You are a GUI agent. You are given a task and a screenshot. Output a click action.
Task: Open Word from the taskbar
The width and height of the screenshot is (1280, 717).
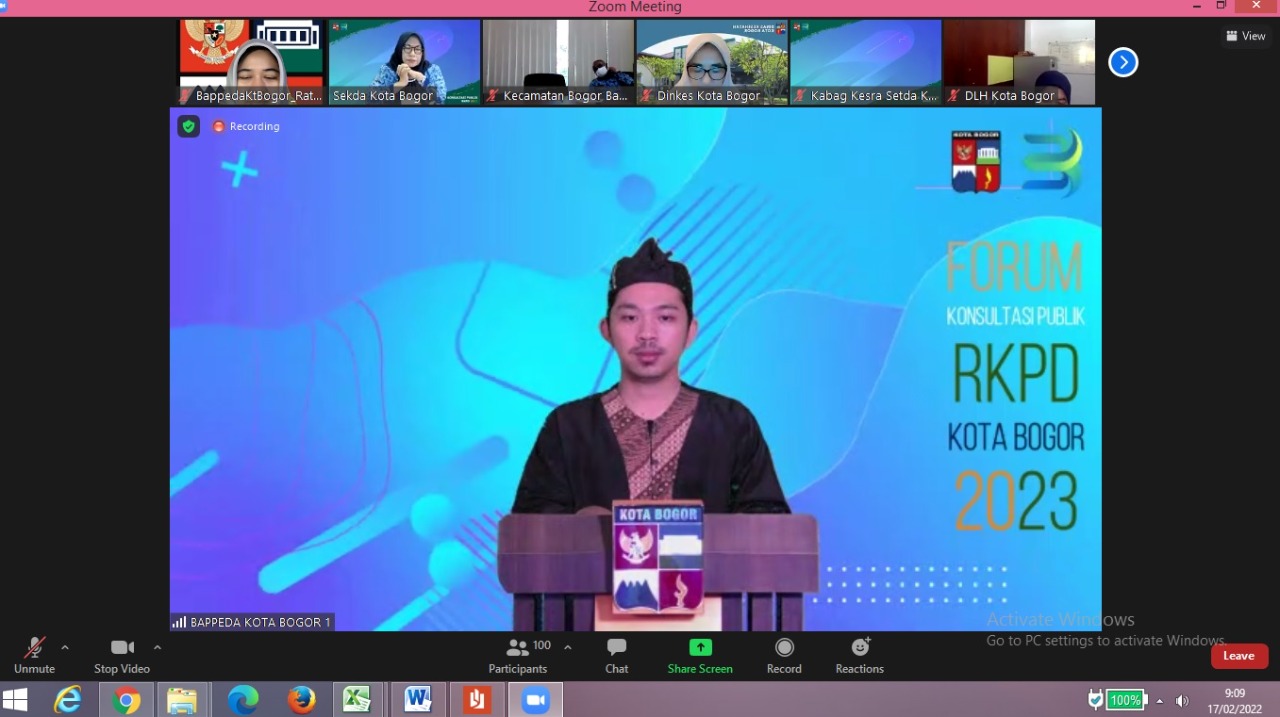point(417,700)
